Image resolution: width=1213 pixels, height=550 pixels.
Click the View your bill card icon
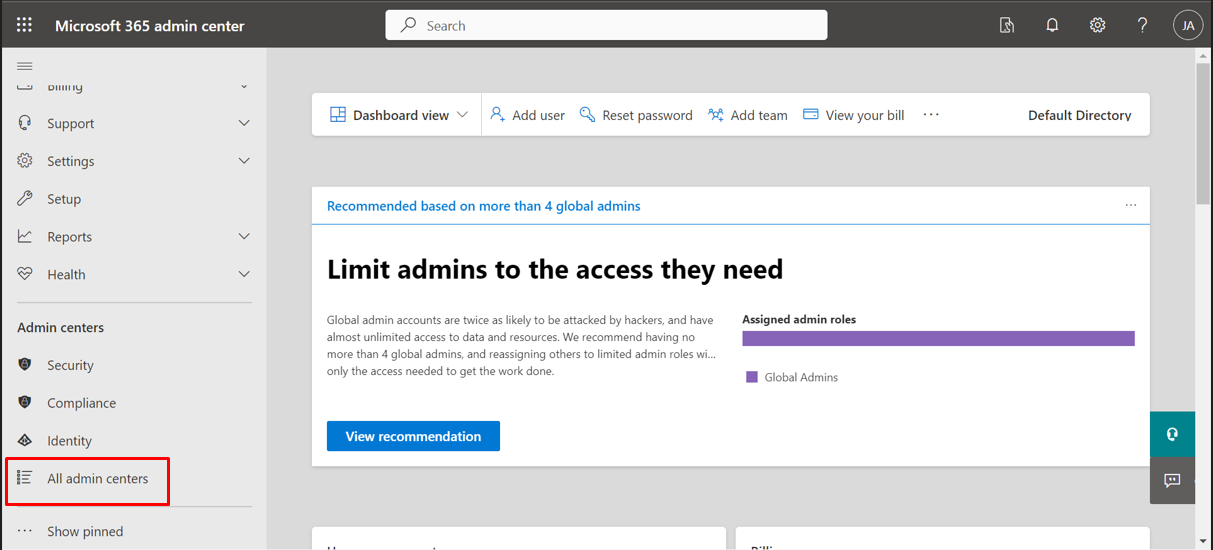811,115
